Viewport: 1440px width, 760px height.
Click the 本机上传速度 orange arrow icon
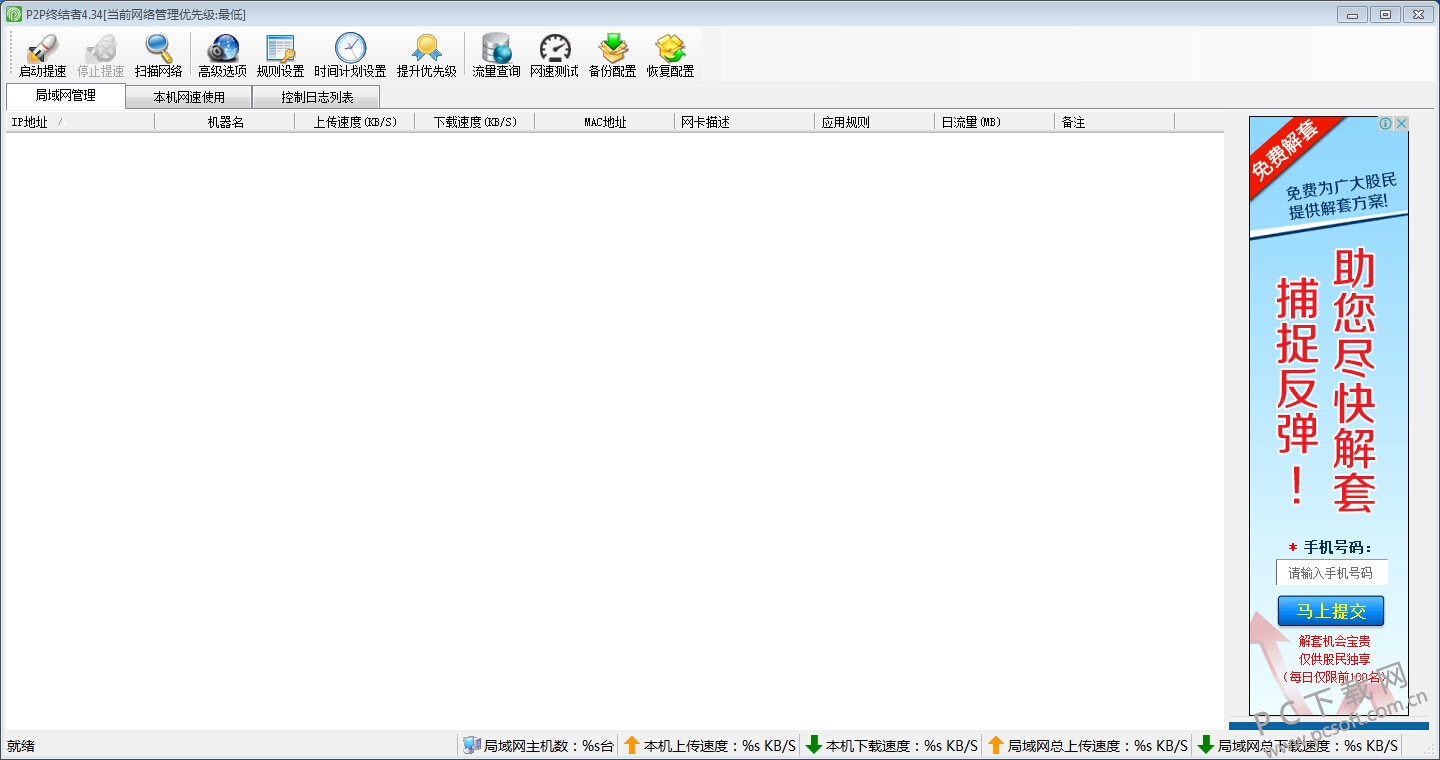pyautogui.click(x=631, y=745)
